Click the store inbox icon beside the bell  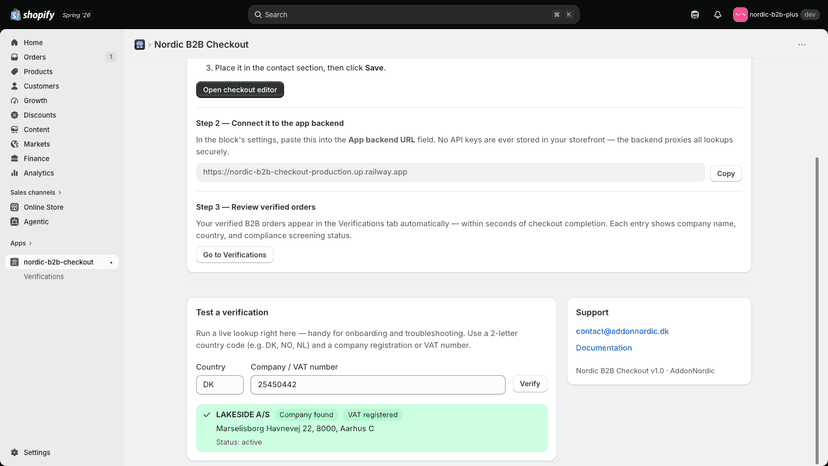point(695,15)
